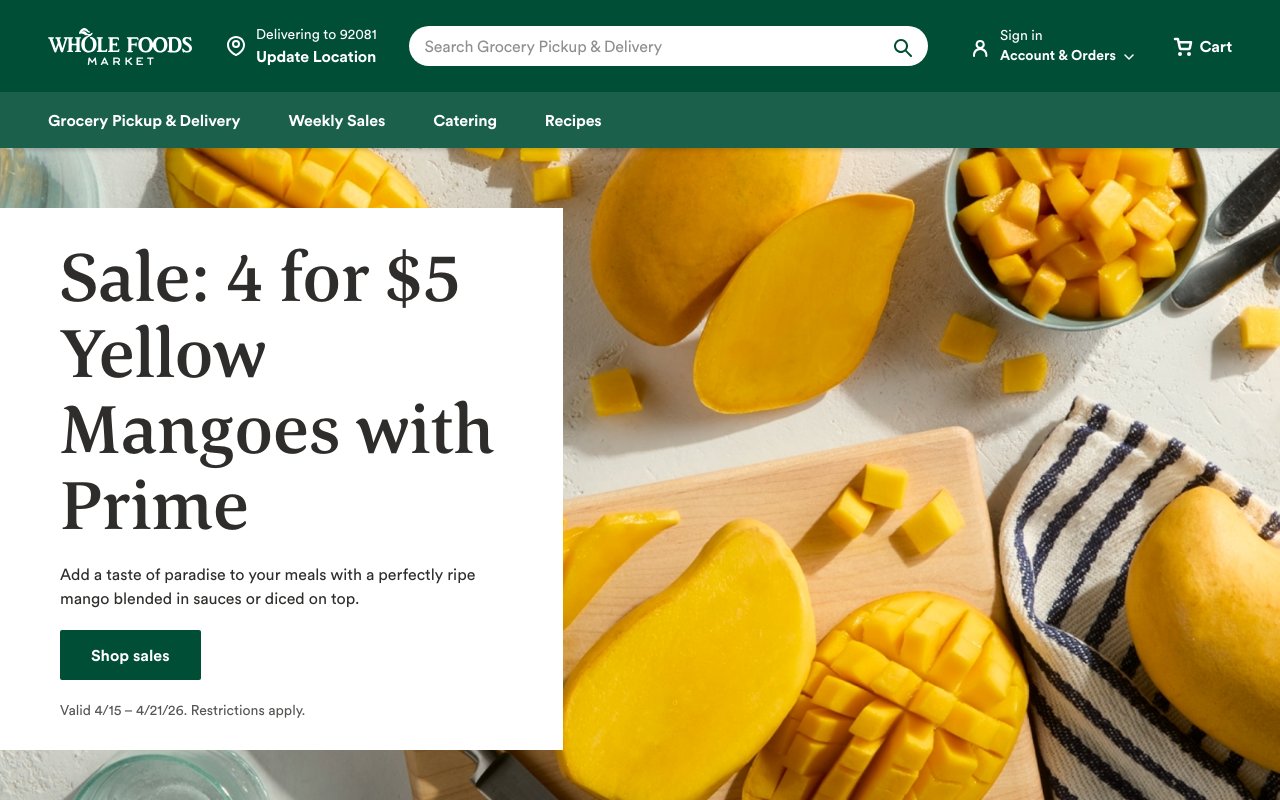Click the location pin icon
This screenshot has width=1280, height=800.
[x=236, y=46]
